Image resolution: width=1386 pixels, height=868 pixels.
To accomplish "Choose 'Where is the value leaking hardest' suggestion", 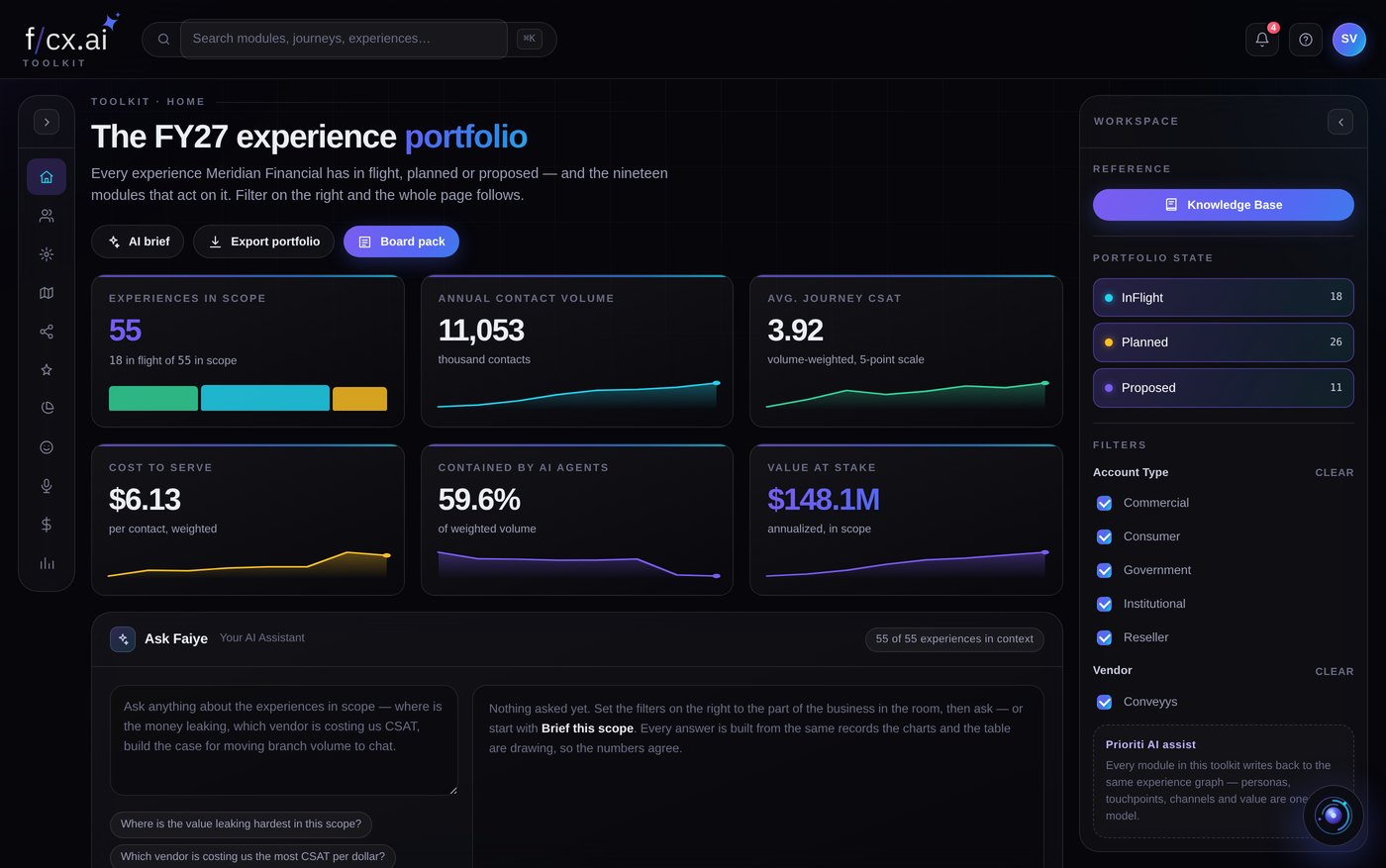I will 241,824.
